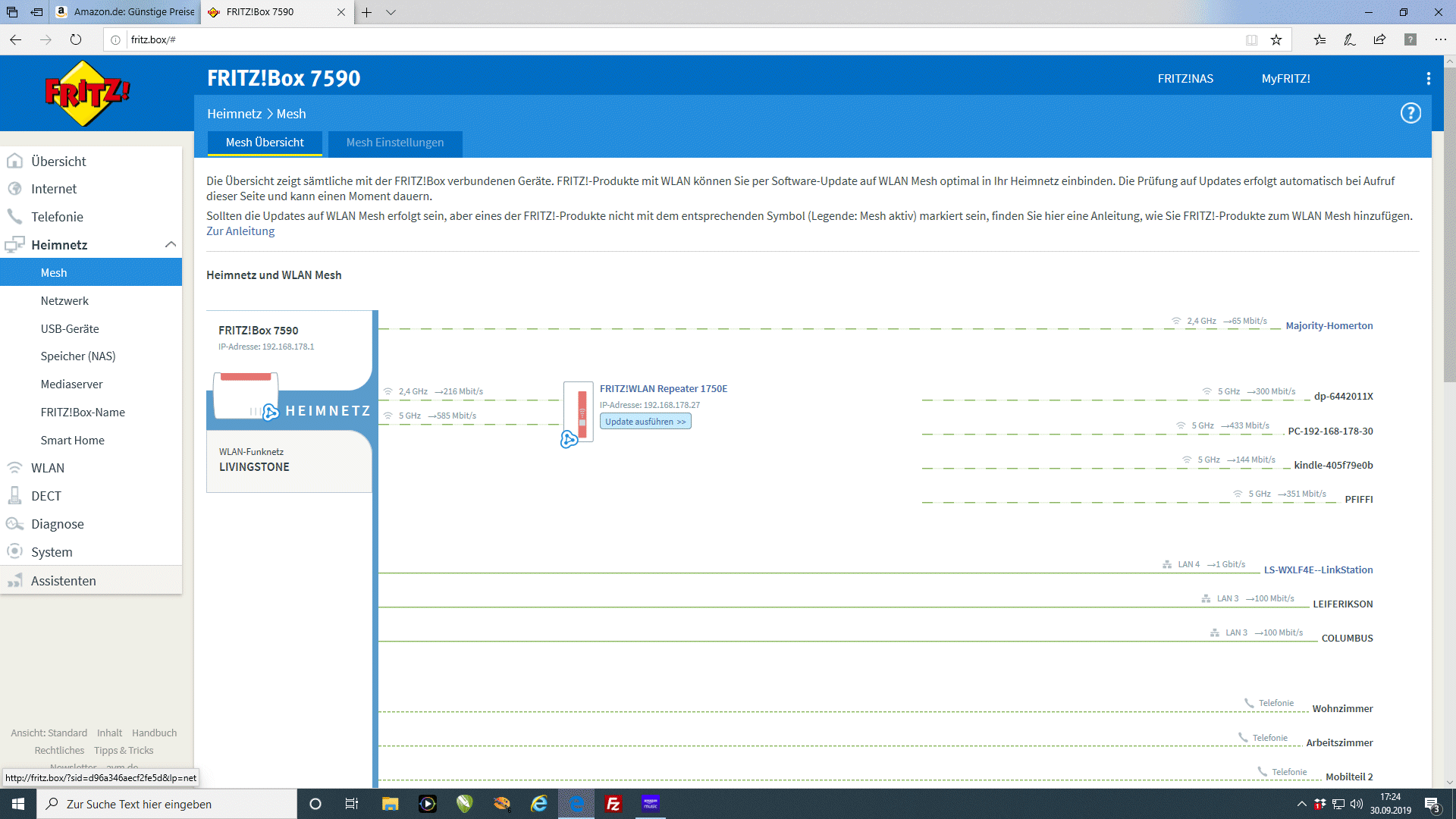Image resolution: width=1456 pixels, height=819 pixels.
Task: Click the mesh symbol on the FRITZ!Box image
Action: (x=271, y=412)
